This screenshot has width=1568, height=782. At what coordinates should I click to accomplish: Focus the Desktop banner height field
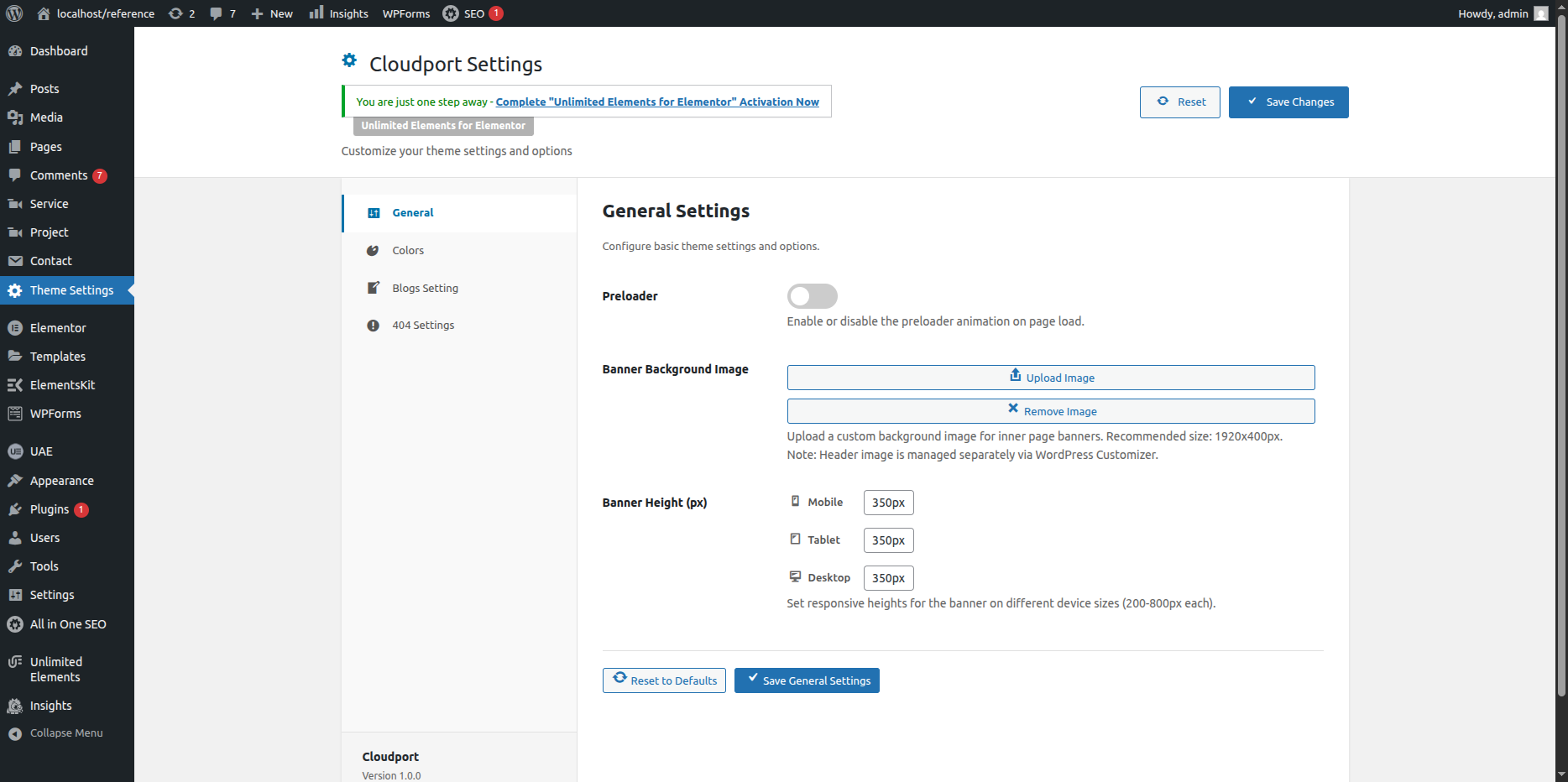(x=888, y=578)
